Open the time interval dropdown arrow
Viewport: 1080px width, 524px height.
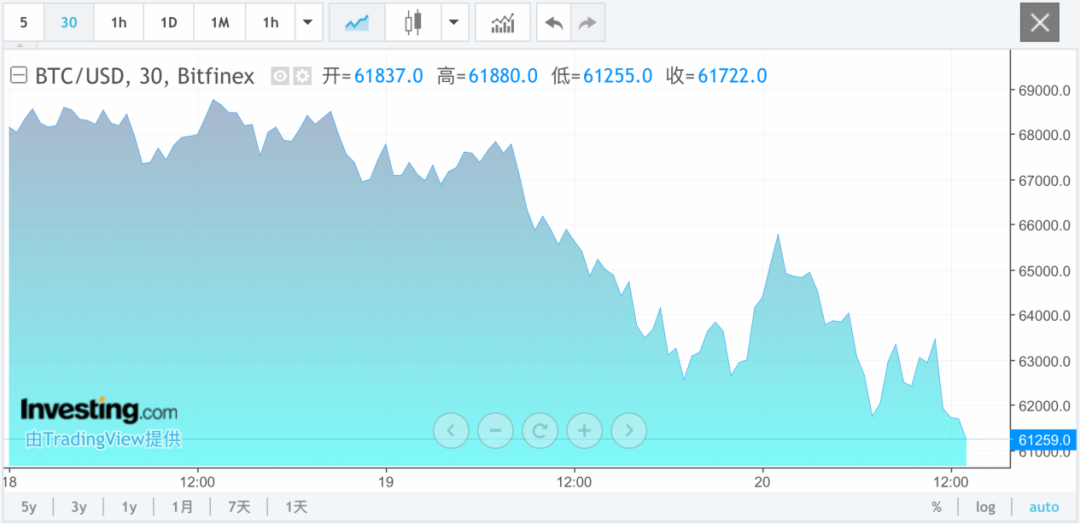(308, 22)
